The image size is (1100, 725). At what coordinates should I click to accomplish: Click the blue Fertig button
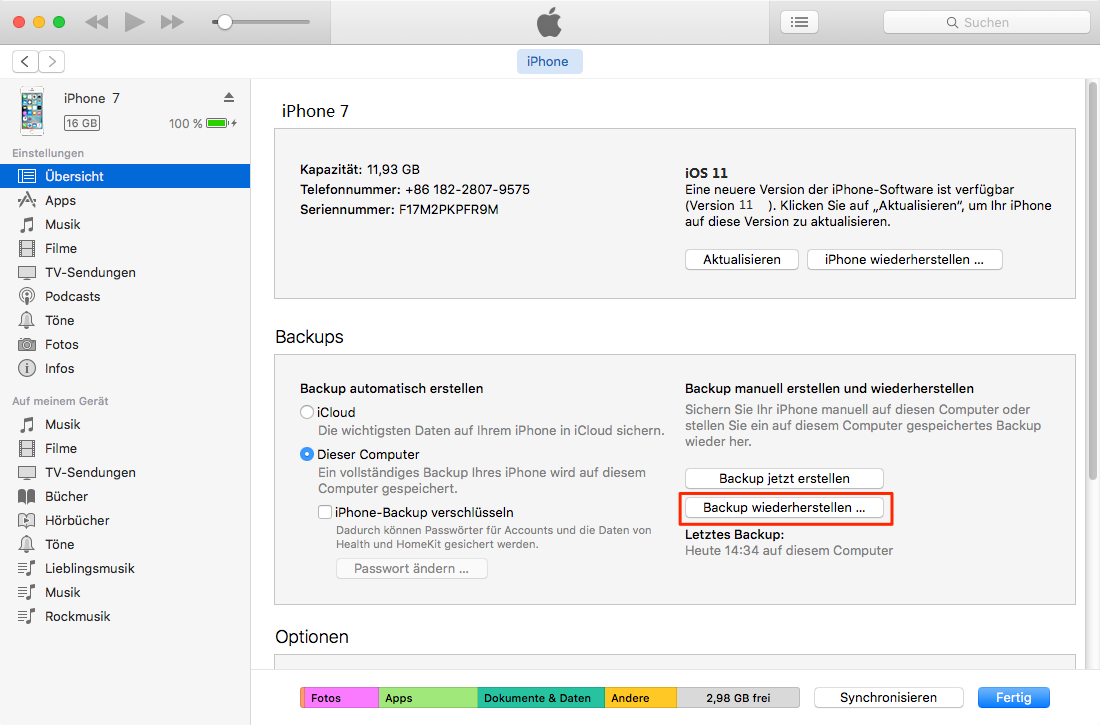click(1013, 698)
